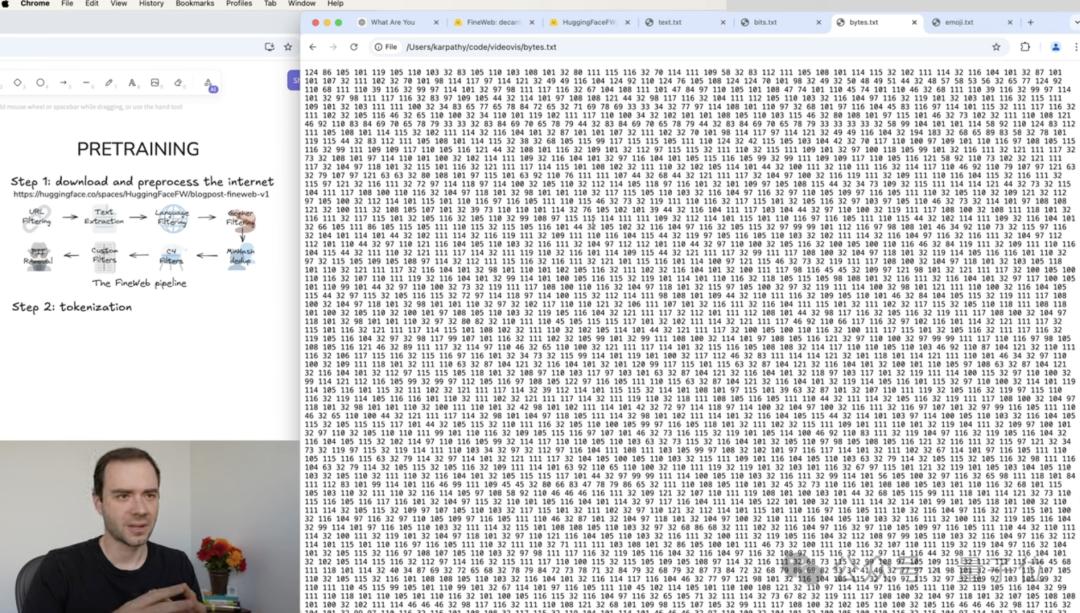Select the Diamond shape tool

(x=18, y=83)
